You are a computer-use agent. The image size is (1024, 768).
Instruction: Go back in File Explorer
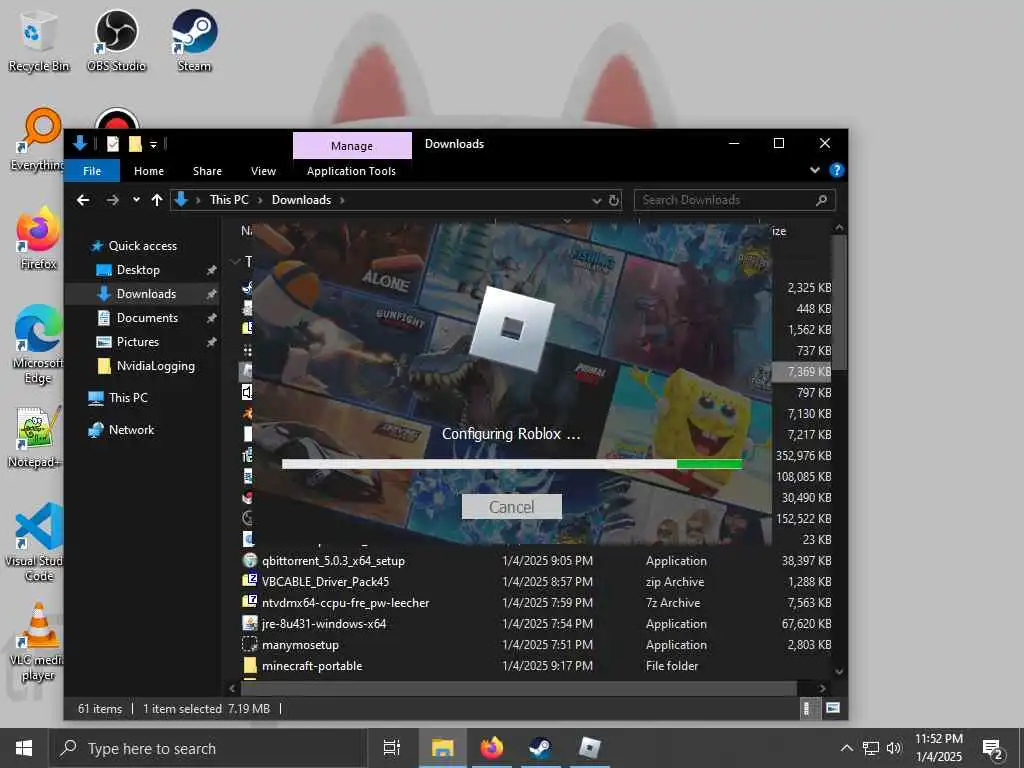coord(83,200)
